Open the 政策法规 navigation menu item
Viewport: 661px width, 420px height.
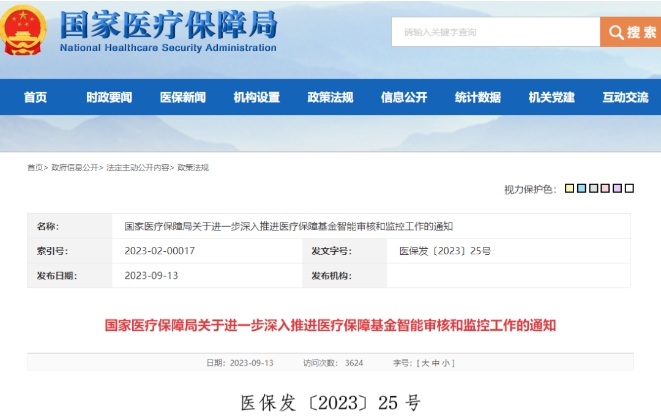click(x=330, y=97)
